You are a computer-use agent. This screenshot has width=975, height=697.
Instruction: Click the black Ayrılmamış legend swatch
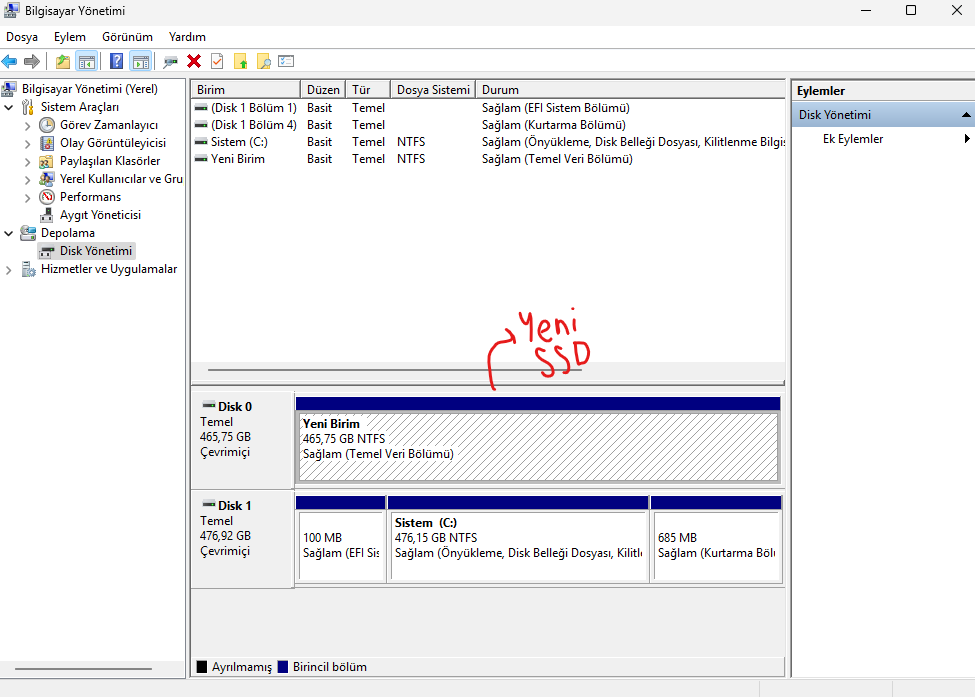(x=201, y=667)
